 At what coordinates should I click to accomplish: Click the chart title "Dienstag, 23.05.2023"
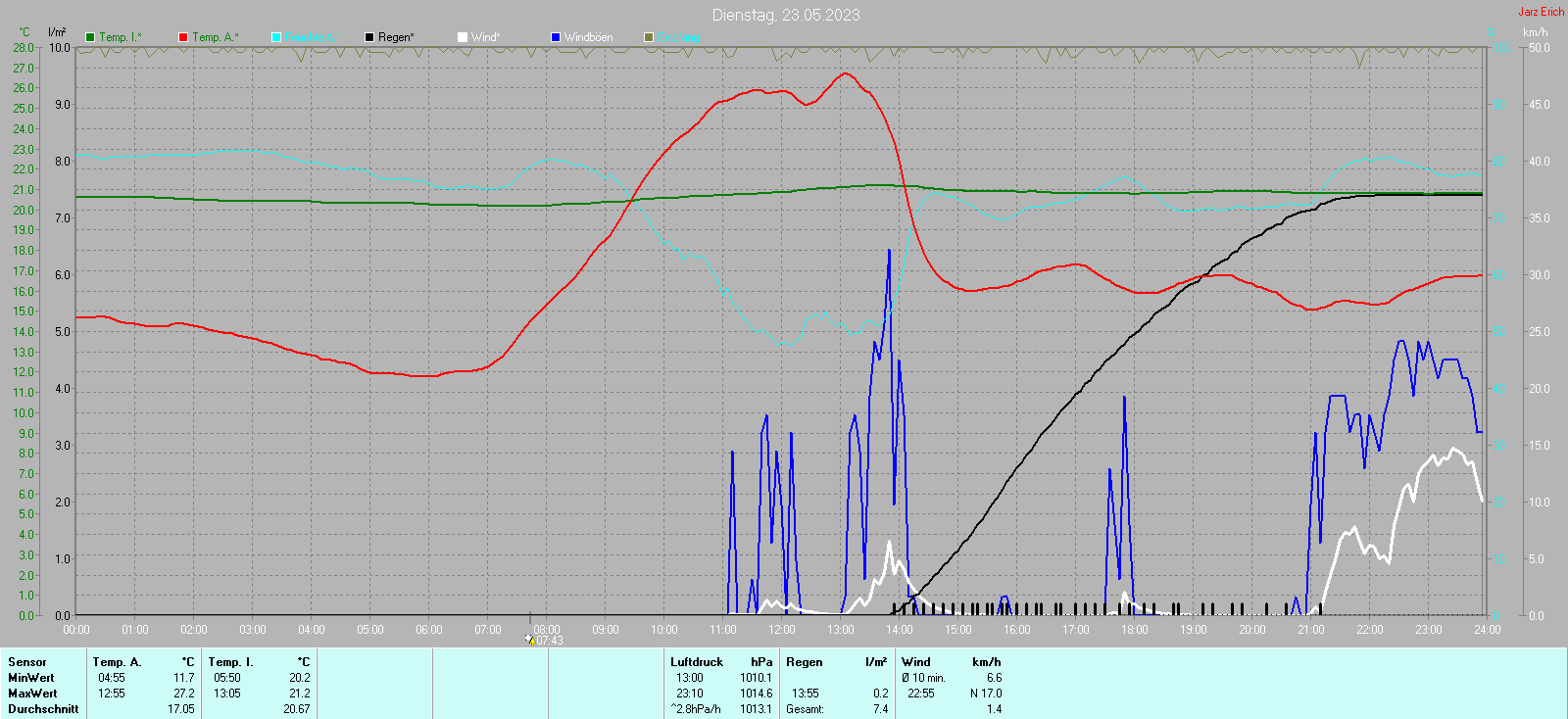(x=786, y=15)
